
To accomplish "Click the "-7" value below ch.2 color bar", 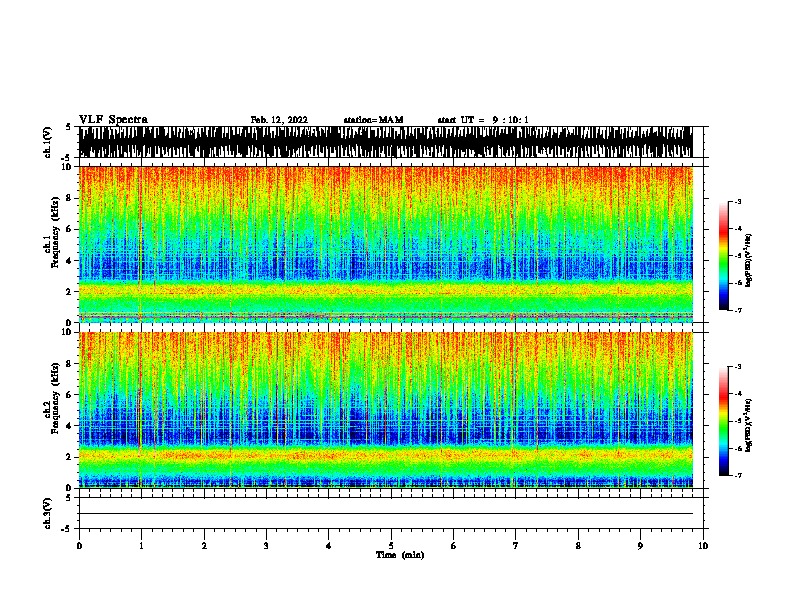I will pyautogui.click(x=738, y=476).
